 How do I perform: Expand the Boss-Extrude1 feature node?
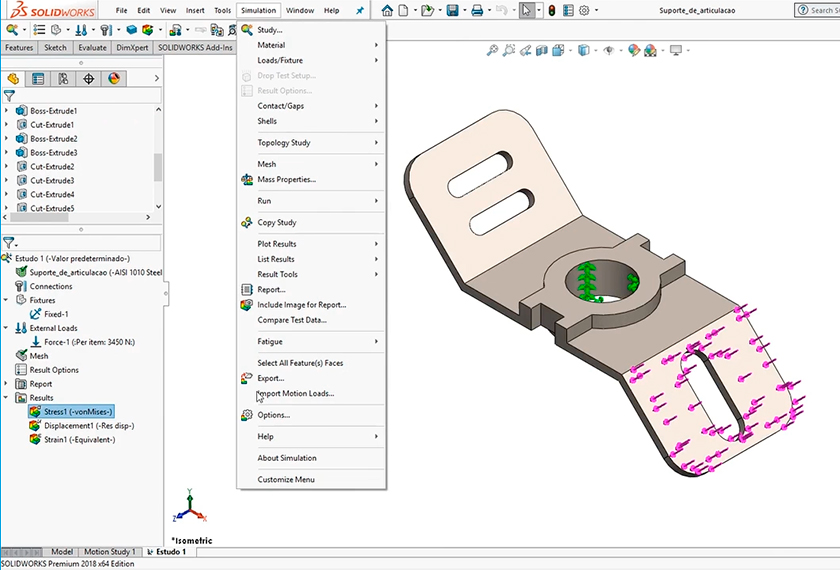coord(7,111)
